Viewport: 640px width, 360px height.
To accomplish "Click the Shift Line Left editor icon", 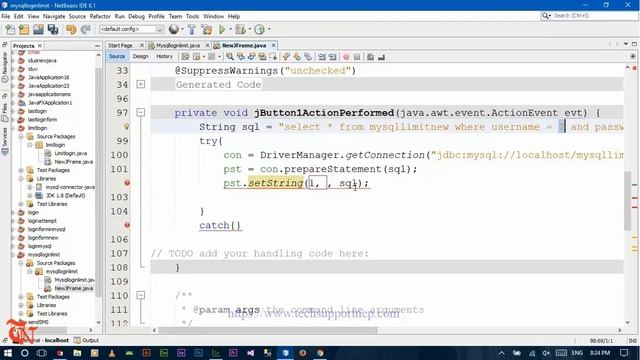I will coord(322,57).
